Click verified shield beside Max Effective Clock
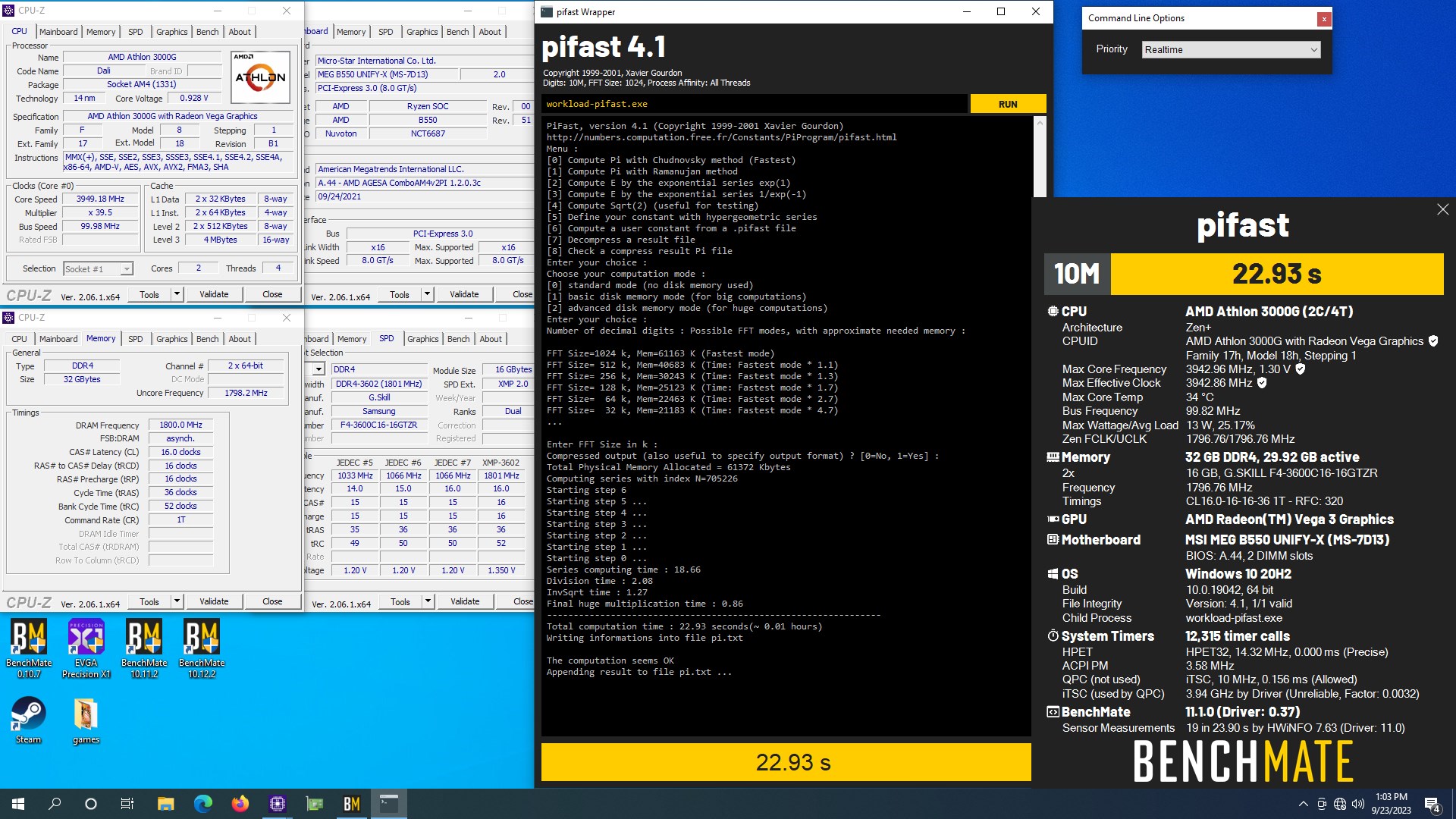1456x819 pixels. pos(1262,383)
